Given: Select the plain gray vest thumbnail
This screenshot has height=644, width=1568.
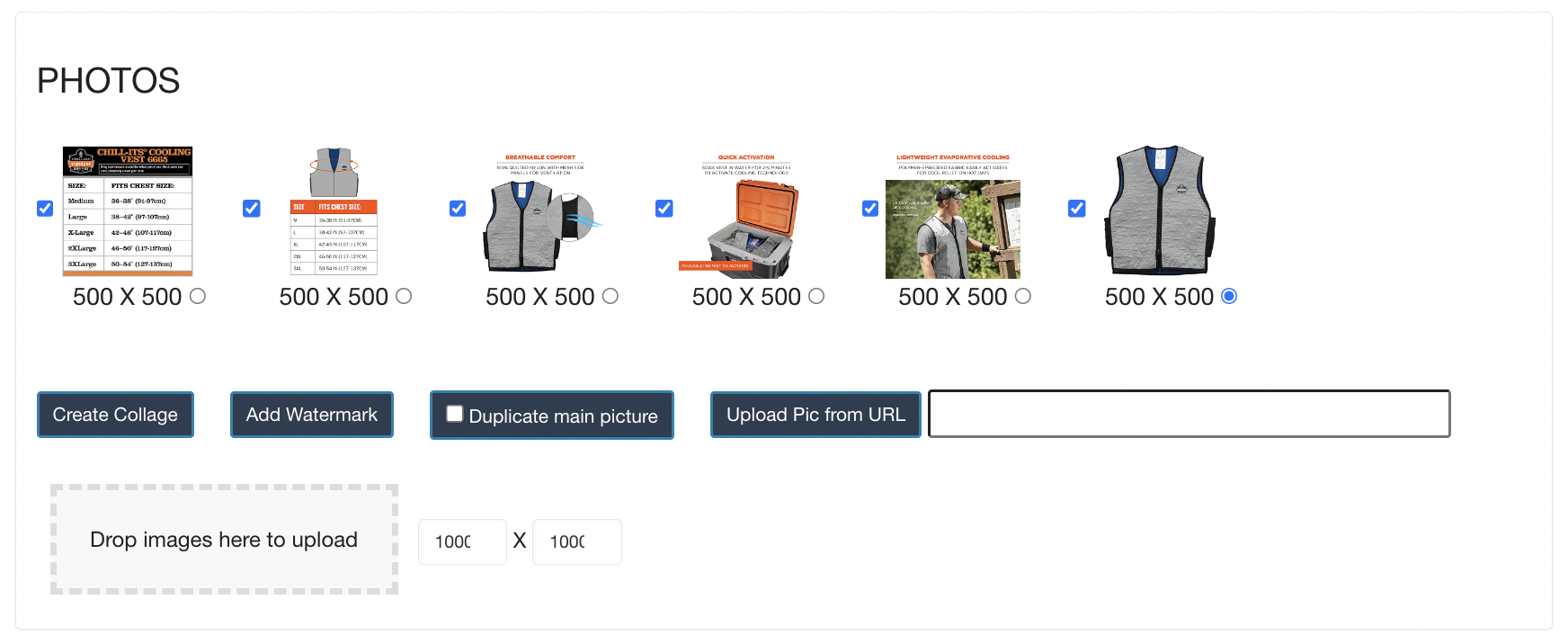Looking at the screenshot, I should click(1159, 210).
